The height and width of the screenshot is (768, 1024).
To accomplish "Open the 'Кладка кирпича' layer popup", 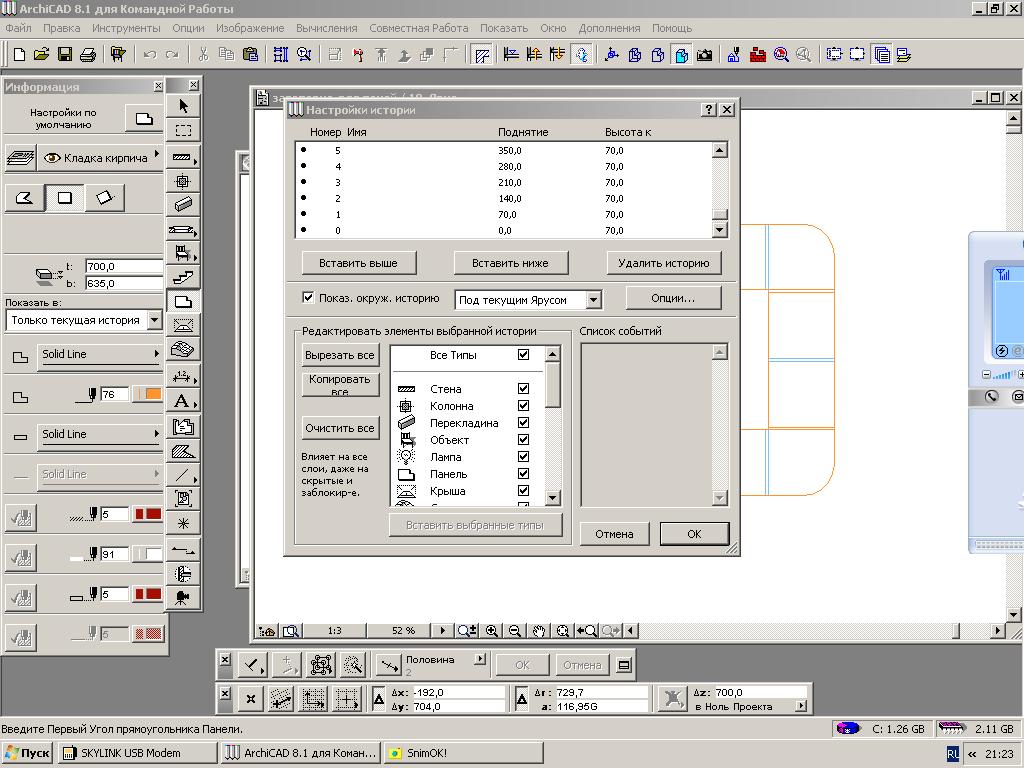I will click(100, 158).
